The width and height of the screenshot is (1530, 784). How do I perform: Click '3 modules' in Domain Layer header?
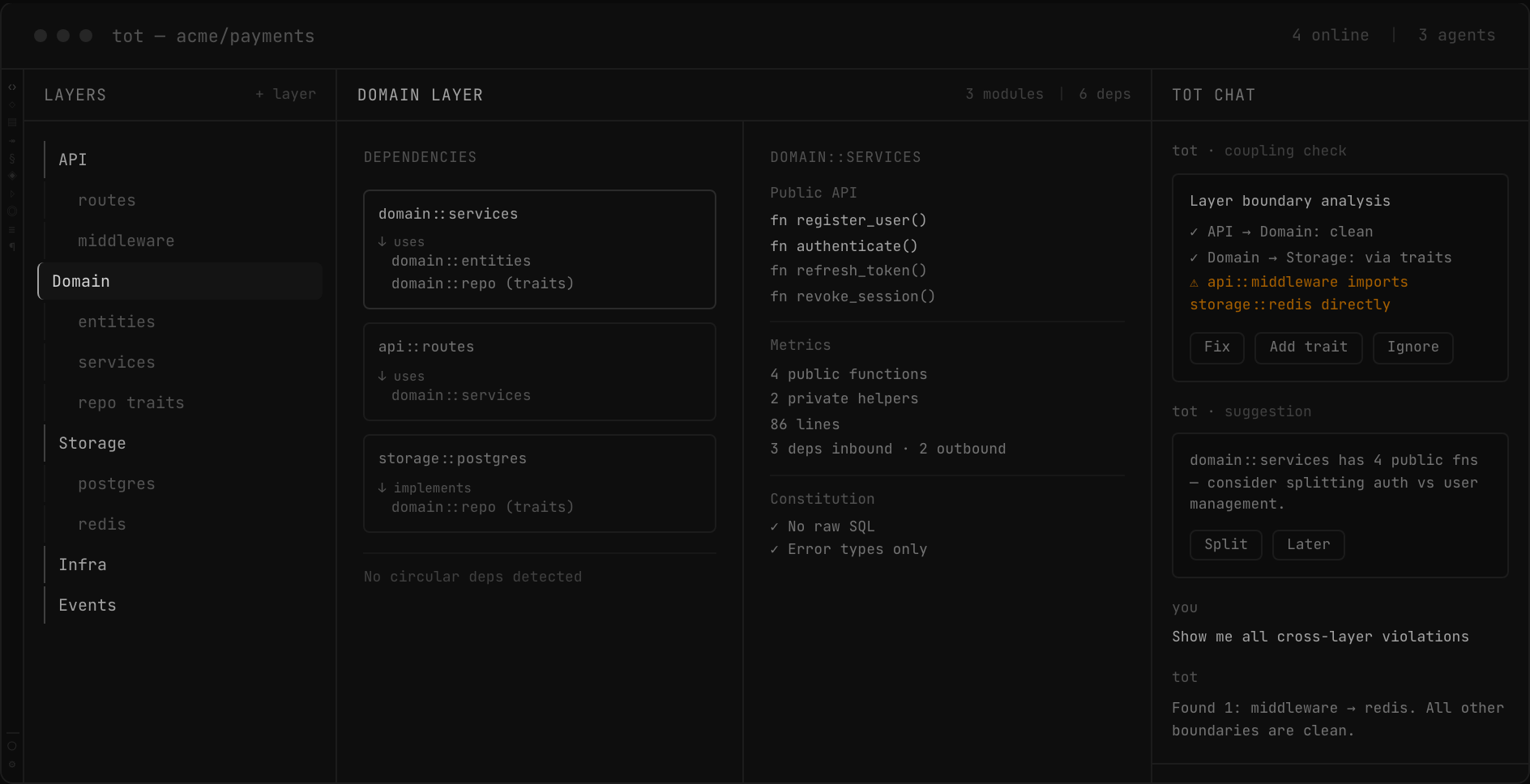pyautogui.click(x=1005, y=94)
